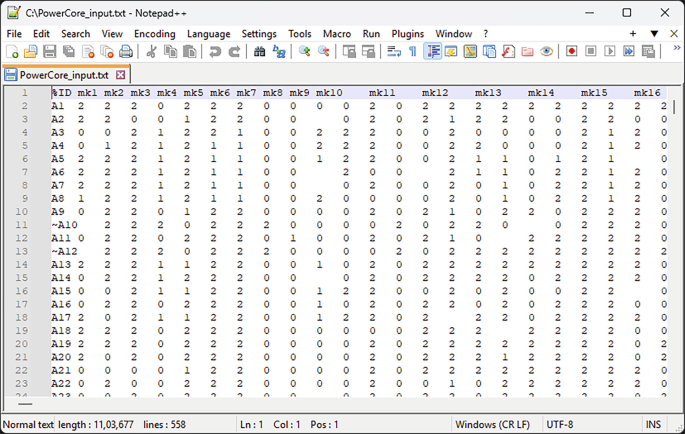Click the Play macro icon
This screenshot has height=434, width=685.
[610, 52]
